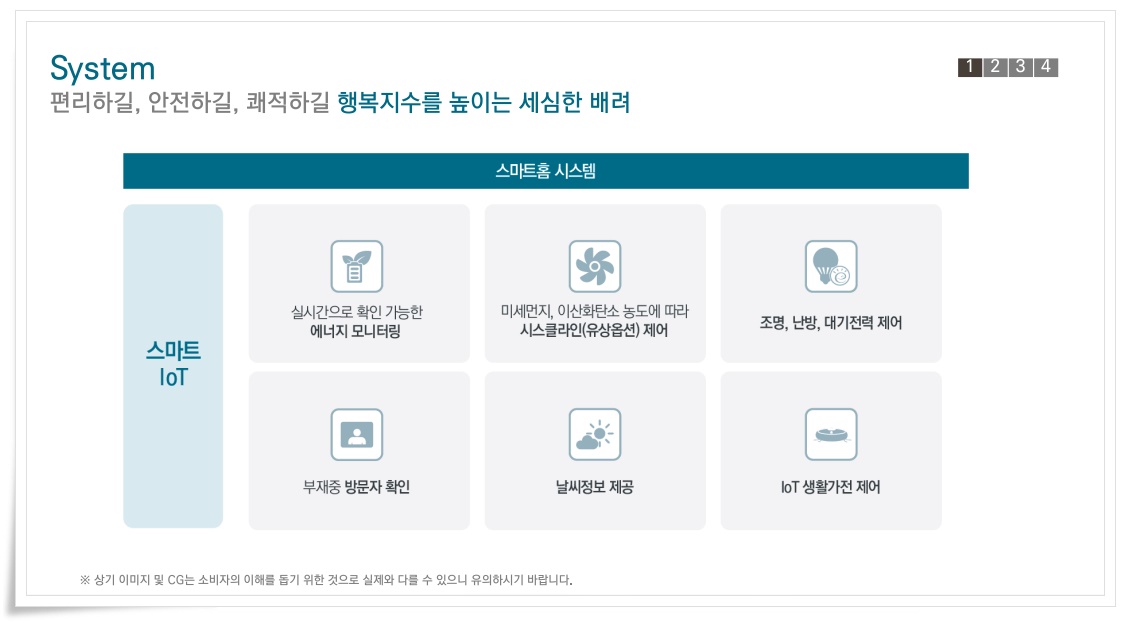Go to page 1 indicator

[970, 67]
